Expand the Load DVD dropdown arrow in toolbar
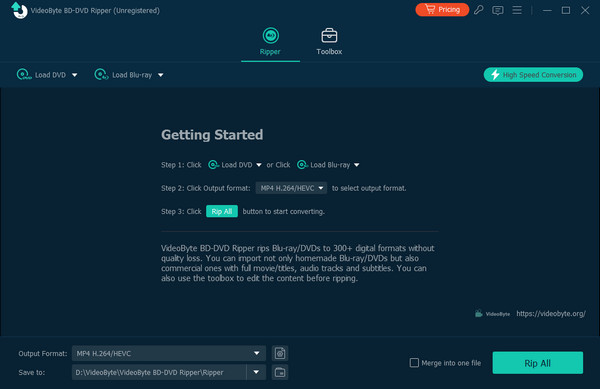The image size is (600, 389). 75,75
